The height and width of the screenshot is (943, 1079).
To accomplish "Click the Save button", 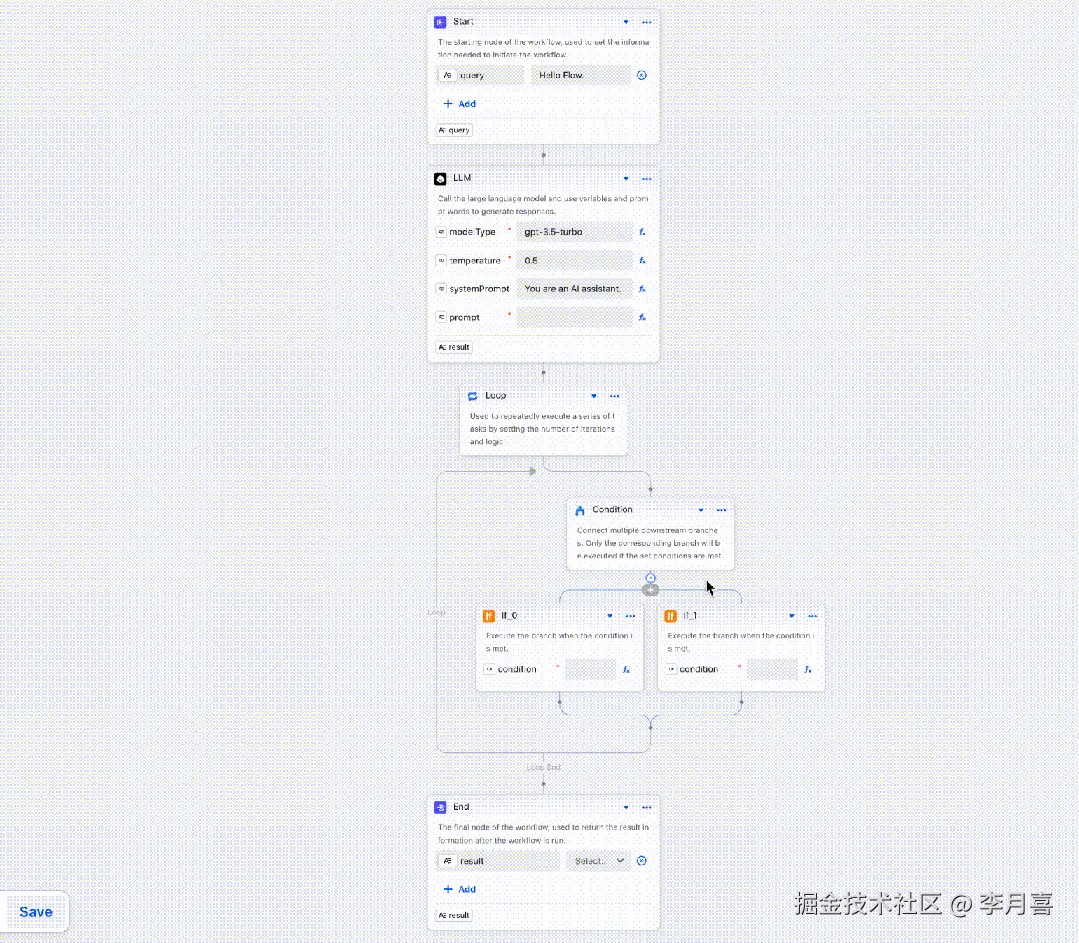I will click(x=35, y=911).
